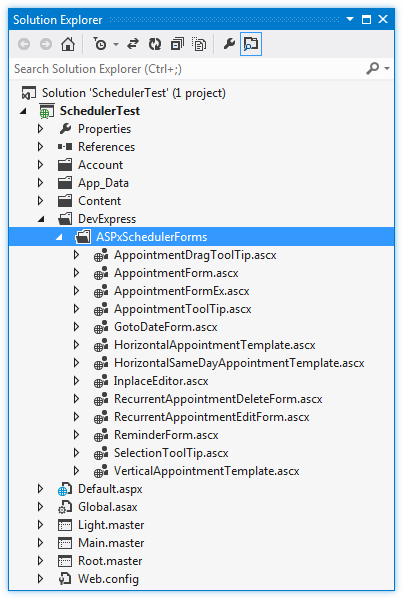Screen dimensions: 403x599
Task: Select the SchedulerTest project node
Action: pyautogui.click(x=100, y=111)
